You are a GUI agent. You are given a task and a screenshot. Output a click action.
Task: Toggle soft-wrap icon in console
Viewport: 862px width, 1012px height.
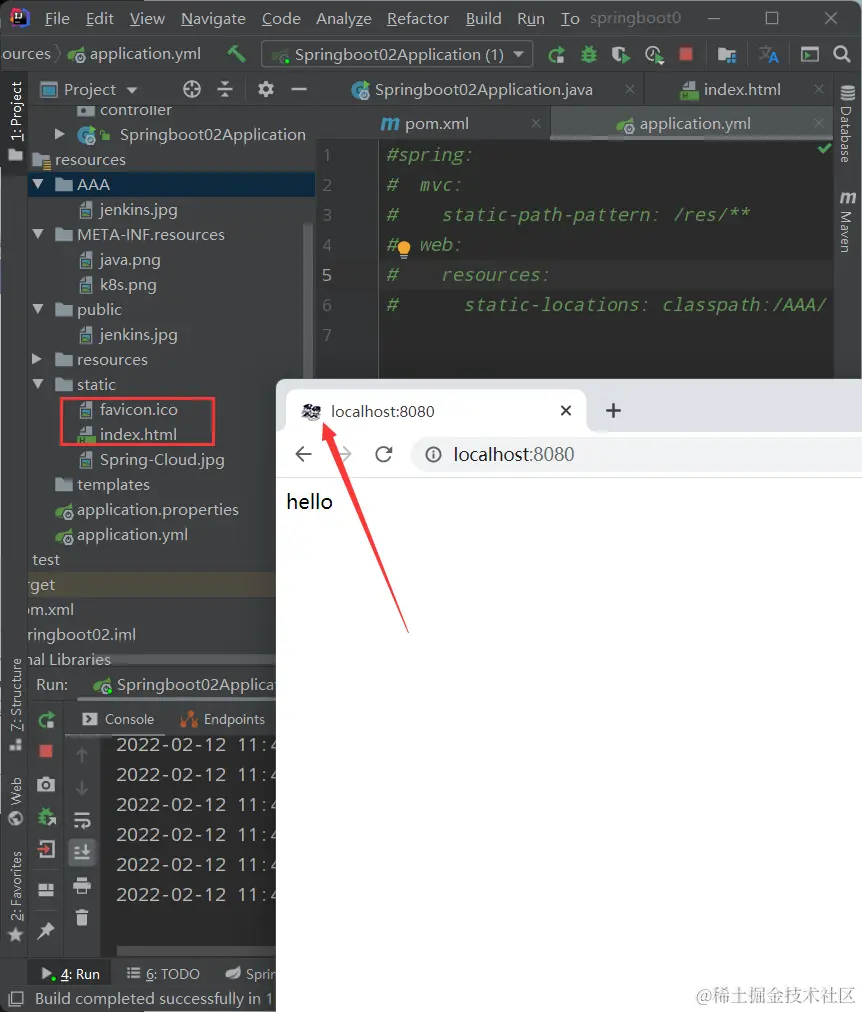82,820
